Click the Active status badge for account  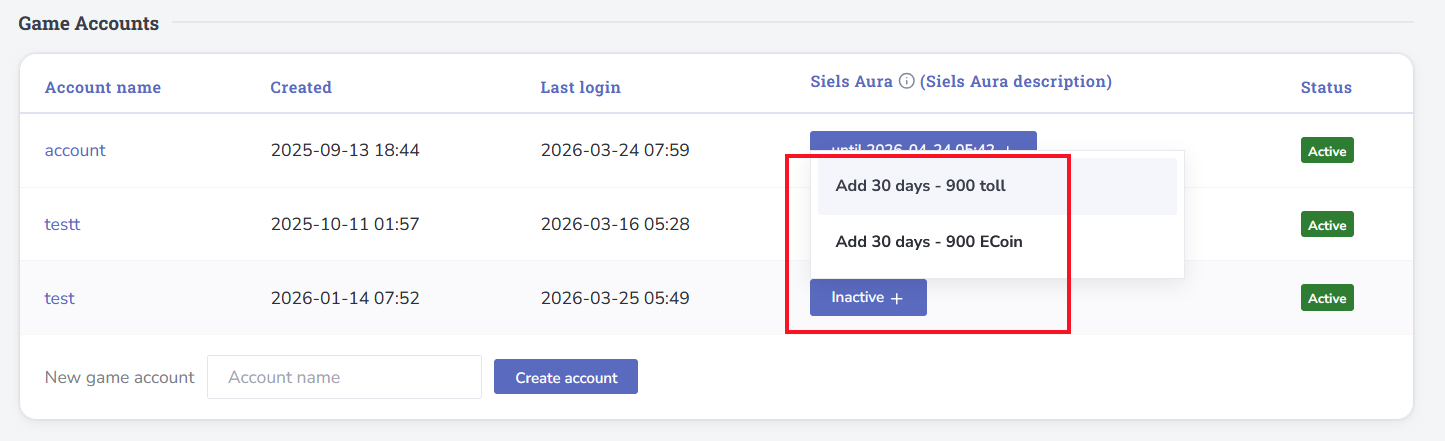1327,151
